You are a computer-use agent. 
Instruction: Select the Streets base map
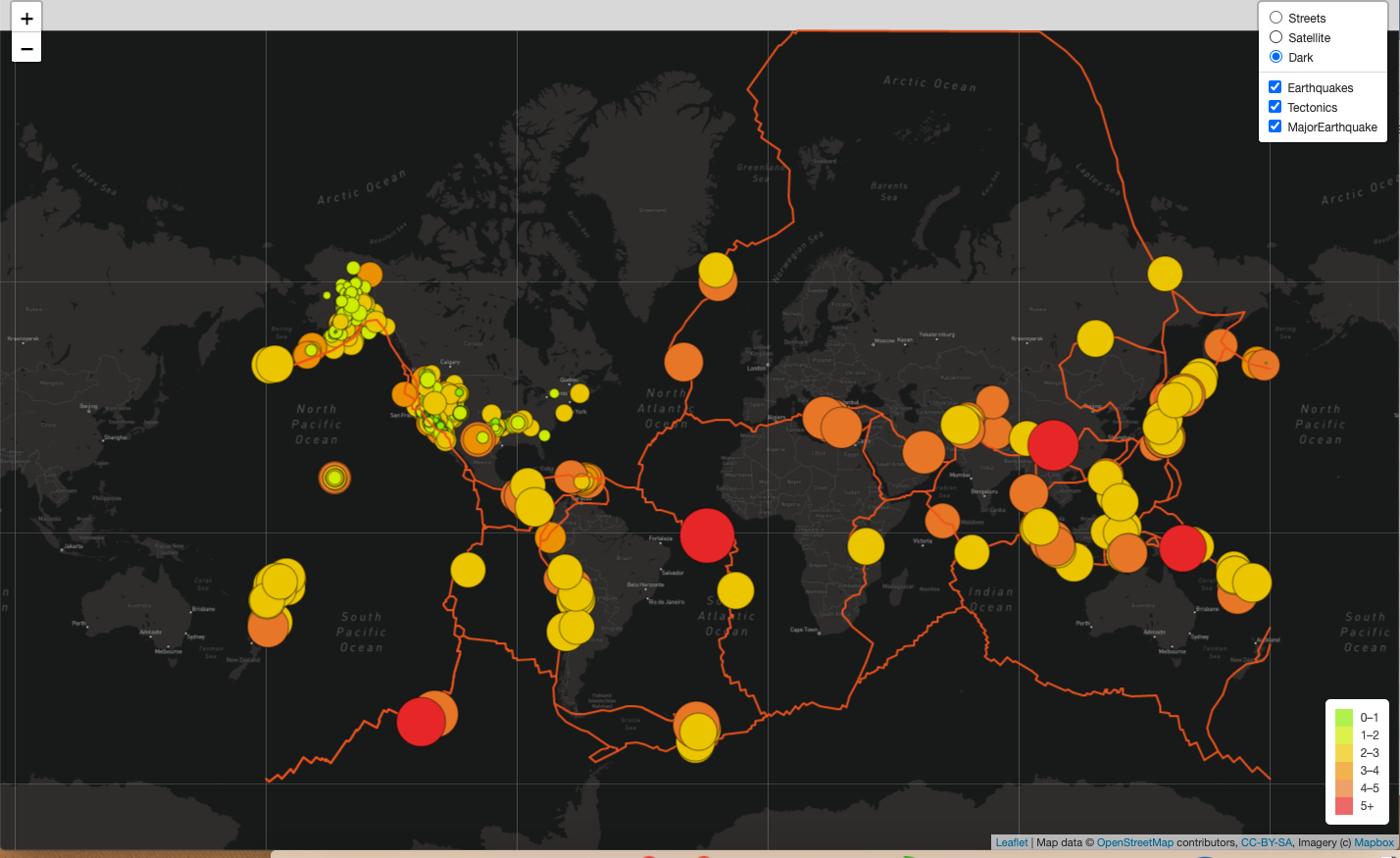[1275, 18]
